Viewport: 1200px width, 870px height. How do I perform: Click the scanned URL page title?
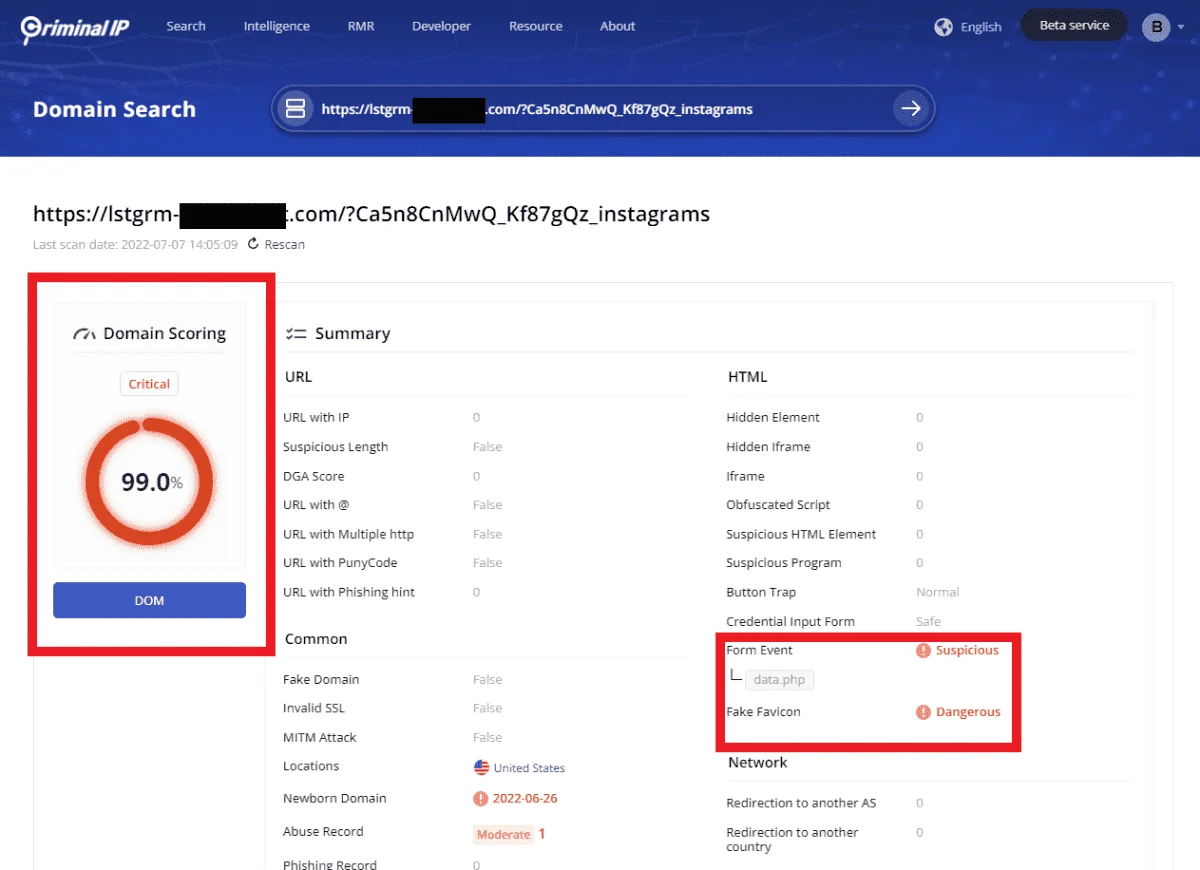pos(371,213)
